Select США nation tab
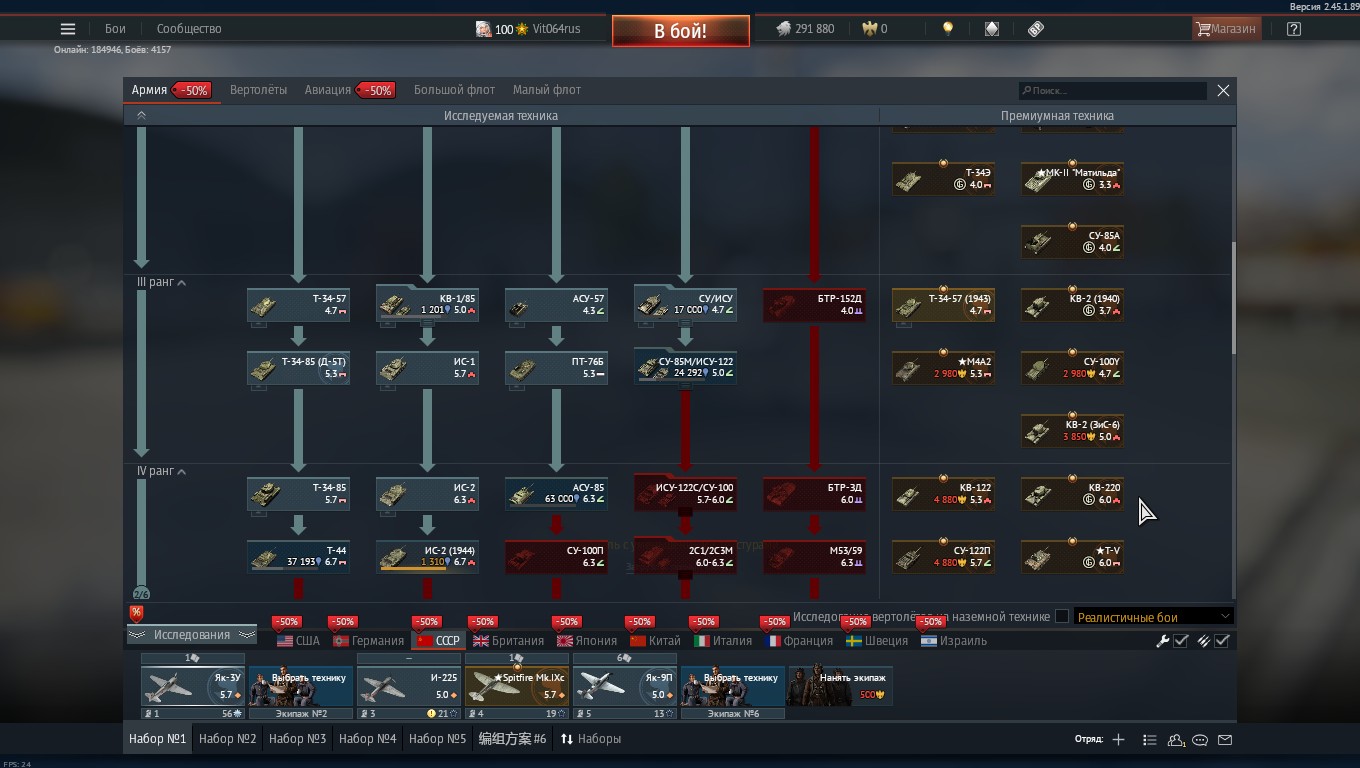Viewport: 1360px width, 768px height. [x=298, y=641]
